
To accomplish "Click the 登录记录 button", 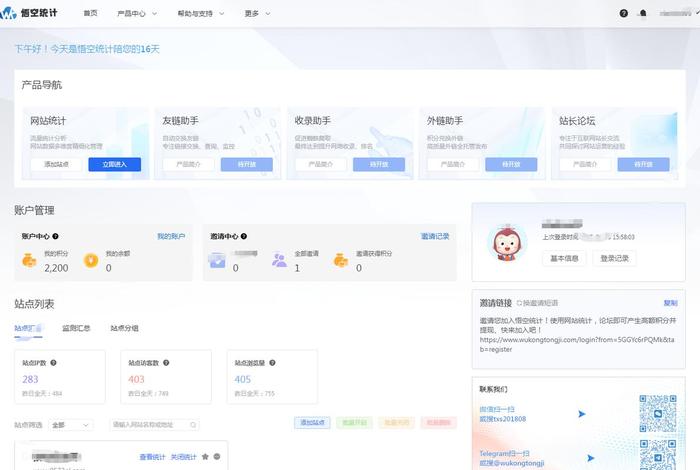I will pos(615,258).
